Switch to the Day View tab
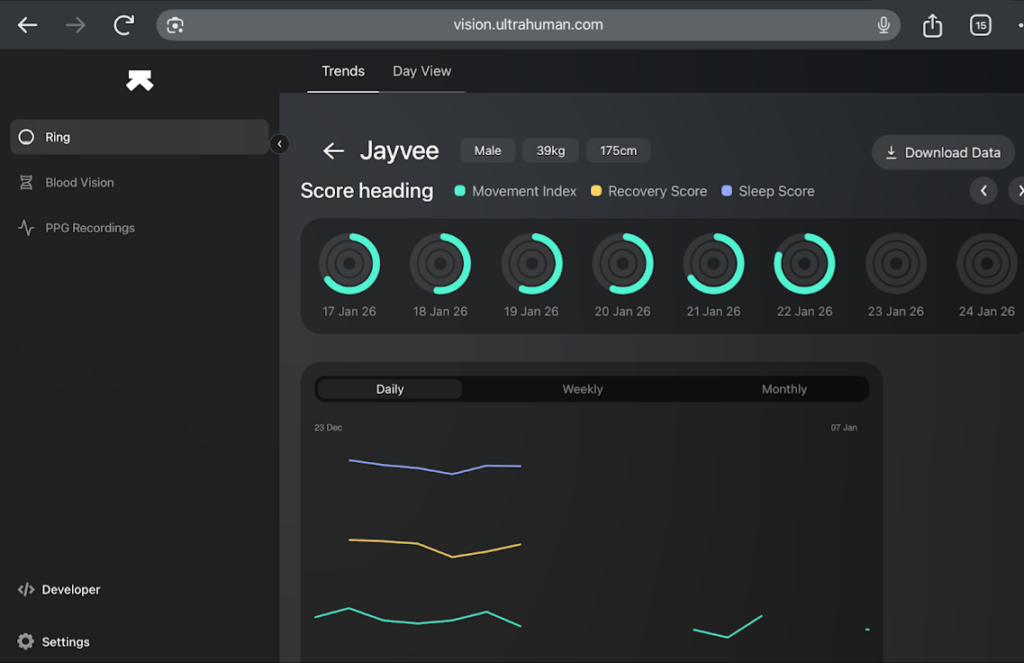This screenshot has width=1024, height=663. [421, 71]
